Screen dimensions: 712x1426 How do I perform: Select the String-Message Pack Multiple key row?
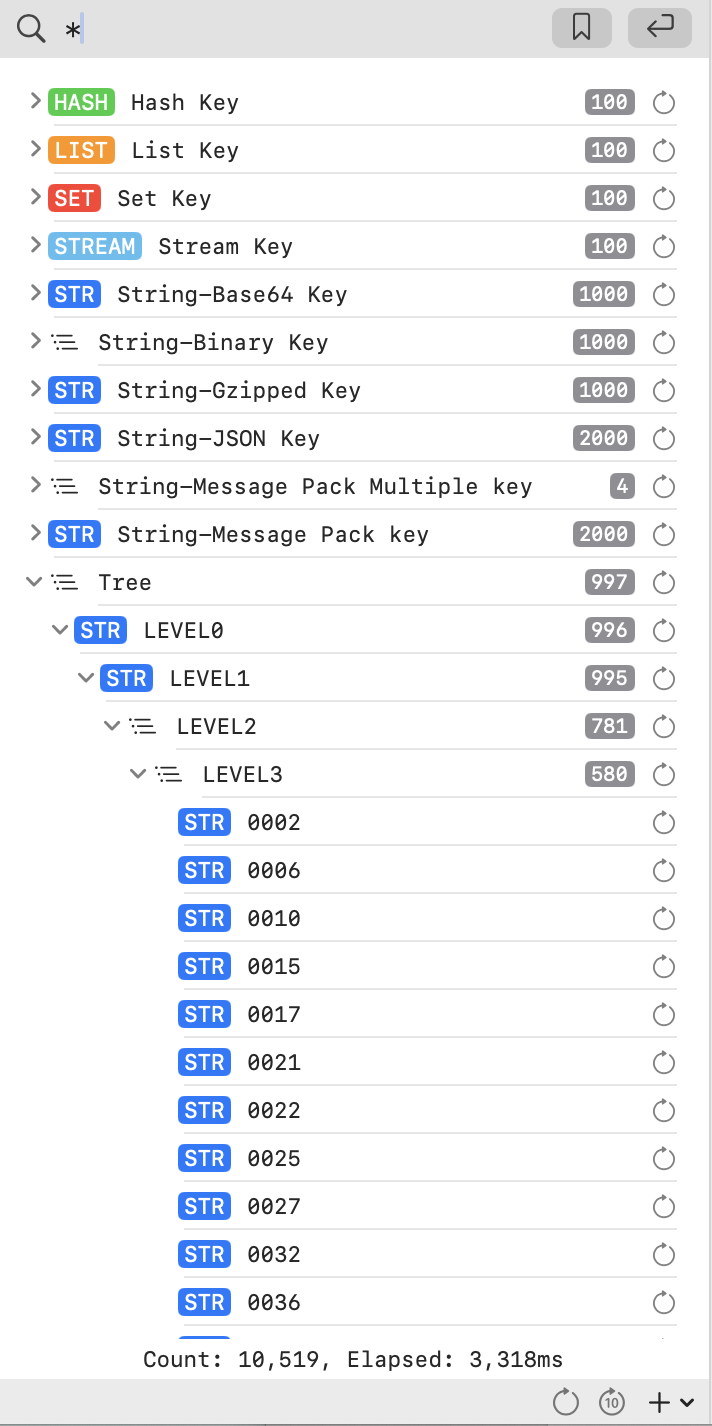coord(314,486)
